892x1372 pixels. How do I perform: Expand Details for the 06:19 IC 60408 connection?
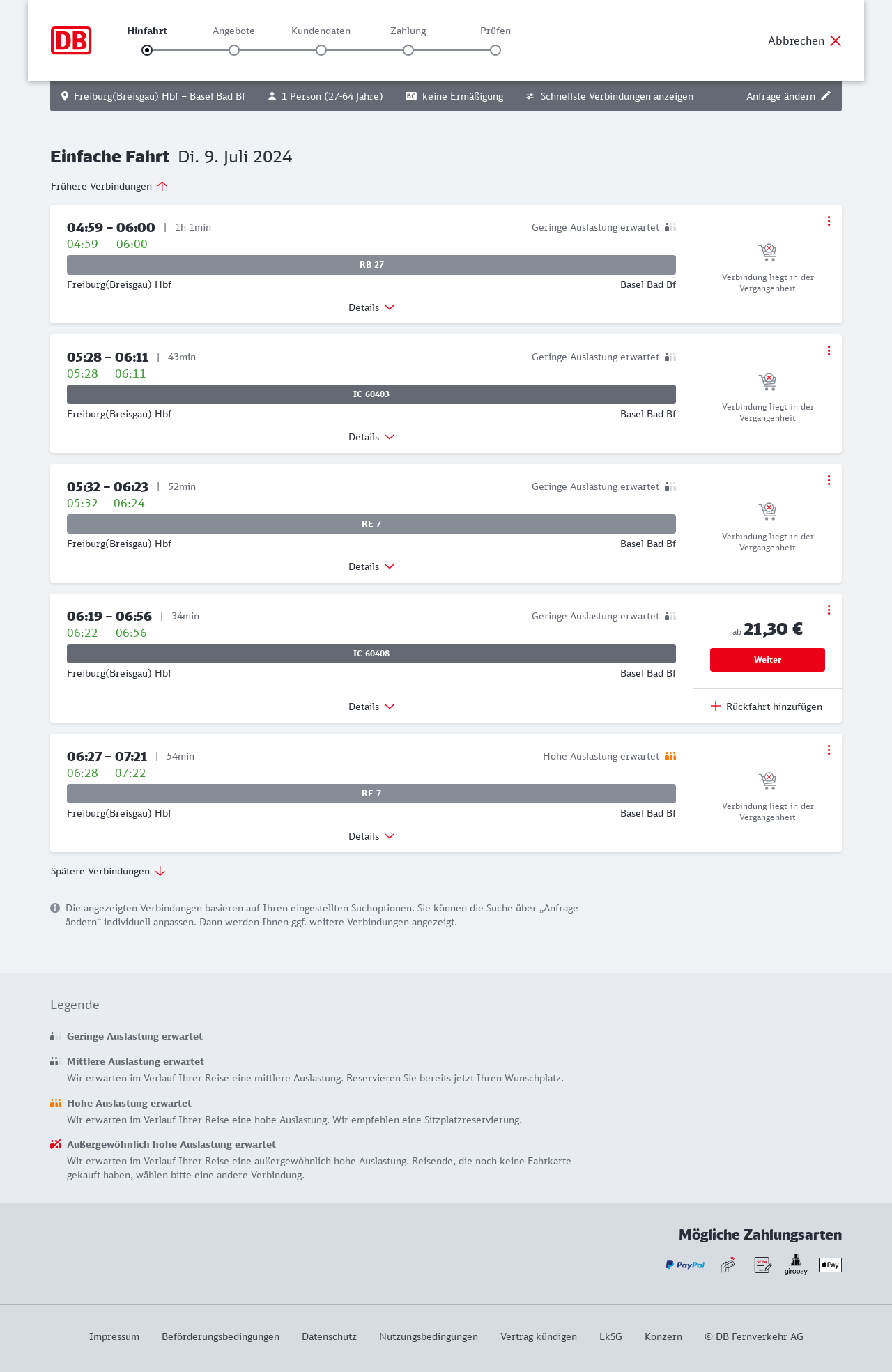[x=371, y=707]
